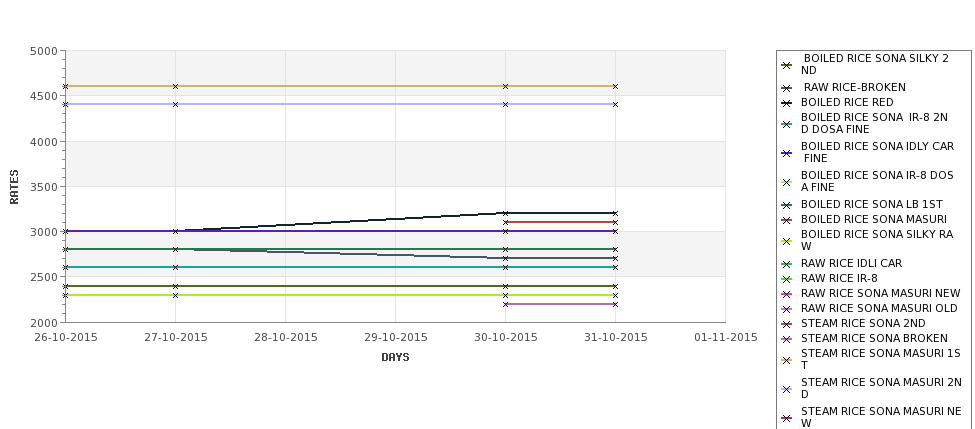The height and width of the screenshot is (429, 975).
Task: Click the 3200 data point on 30-10-2015
Action: [506, 213]
